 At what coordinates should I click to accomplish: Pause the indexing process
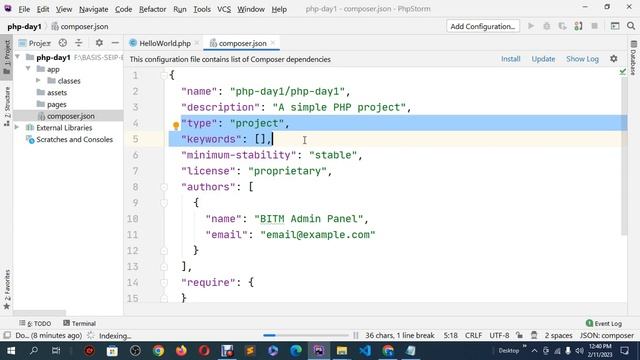click(x=356, y=335)
